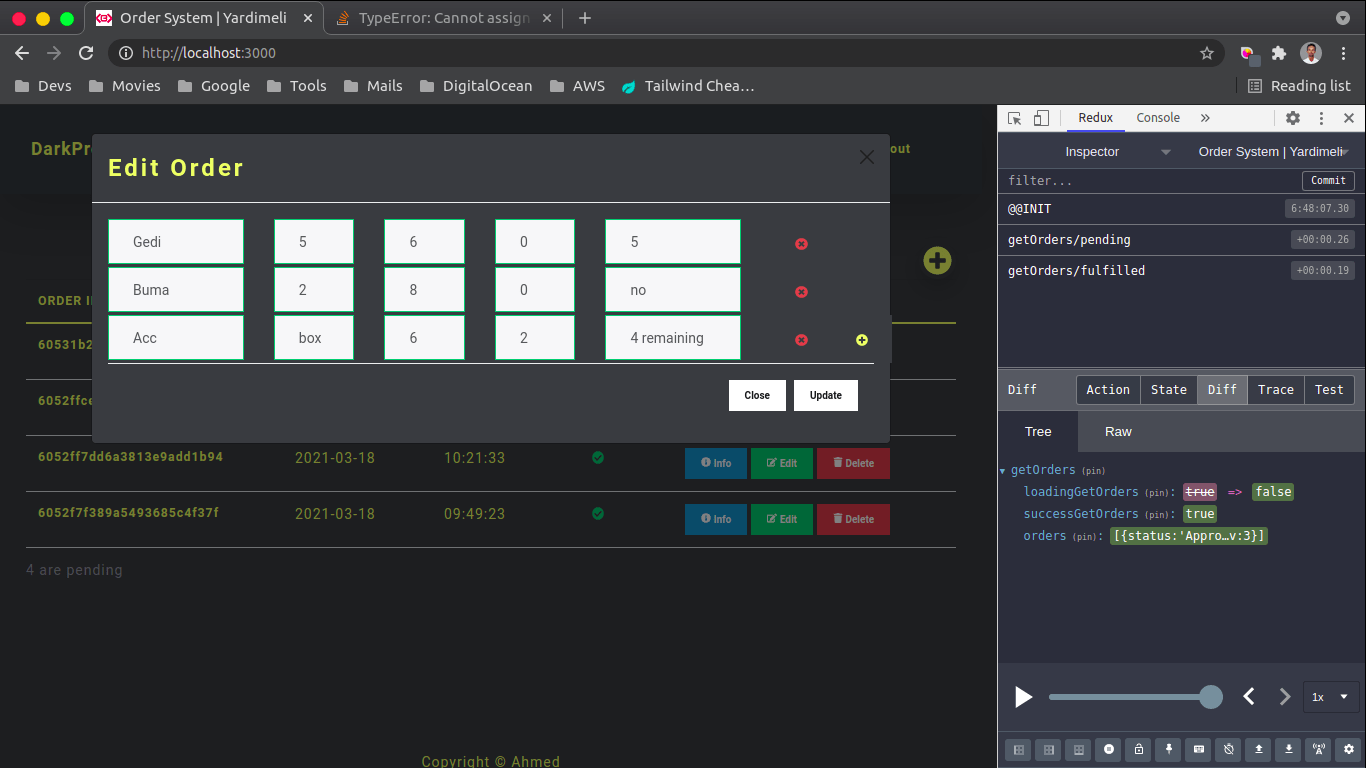
Task: Reload the page
Action: pyautogui.click(x=86, y=53)
